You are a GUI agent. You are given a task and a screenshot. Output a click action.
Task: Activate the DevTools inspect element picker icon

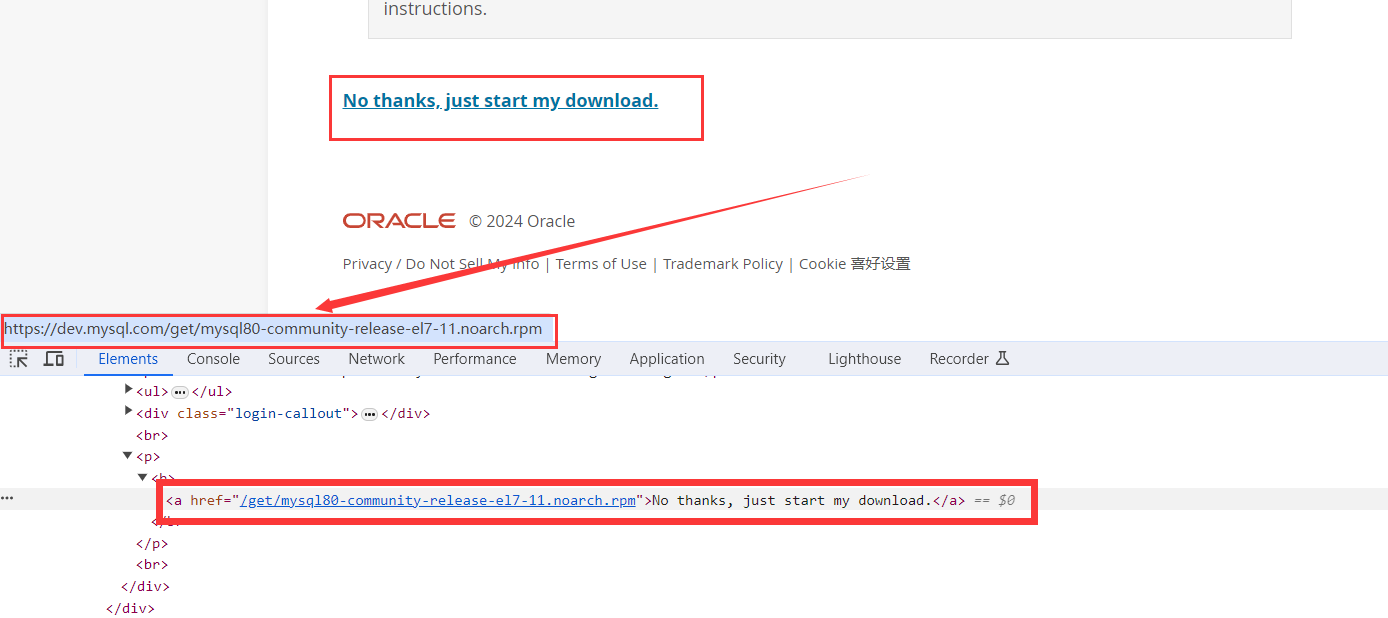tap(19, 359)
